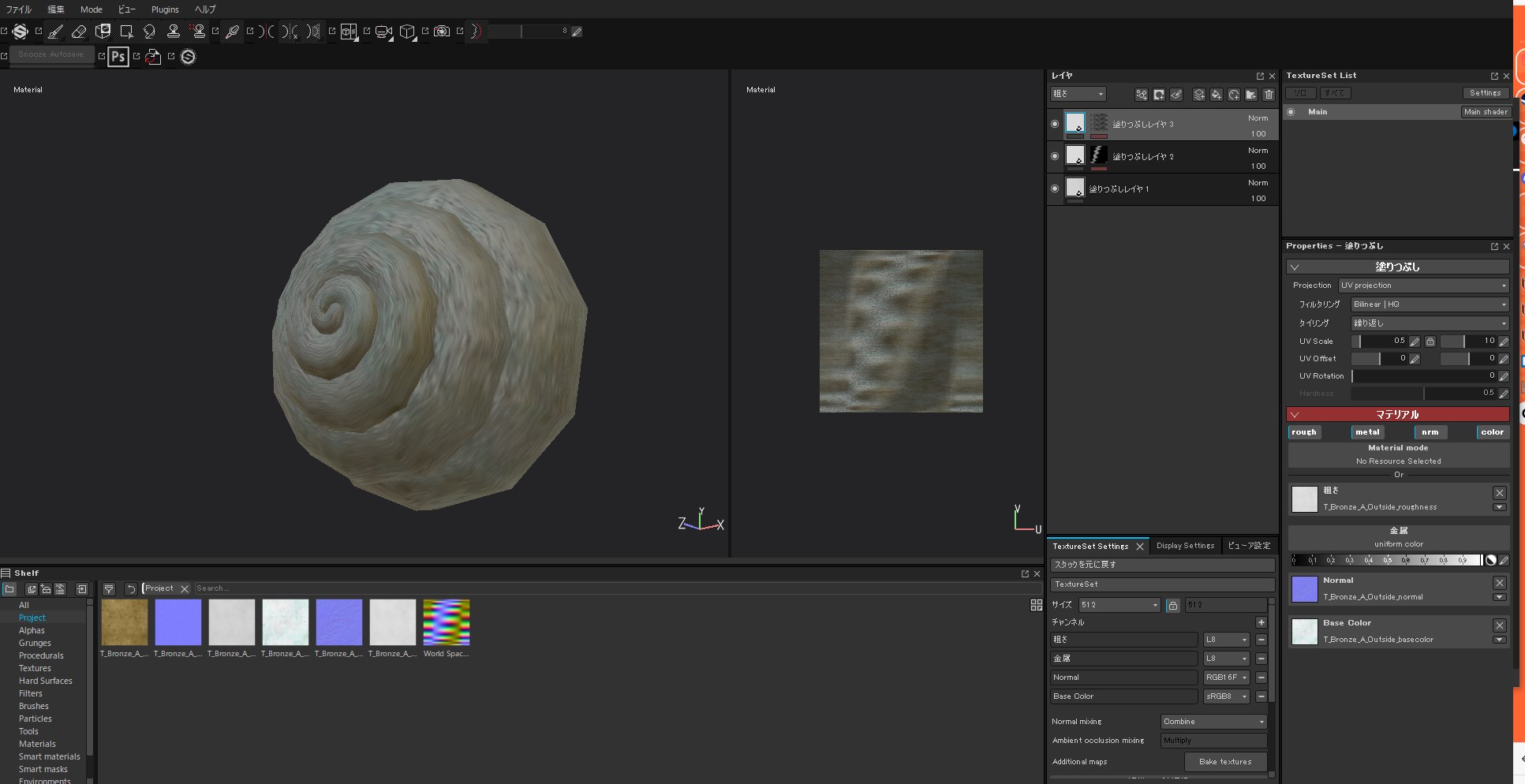Hide layer 塗りつぶしレイヤ 2
The height and width of the screenshot is (784, 1525).
click(1055, 156)
